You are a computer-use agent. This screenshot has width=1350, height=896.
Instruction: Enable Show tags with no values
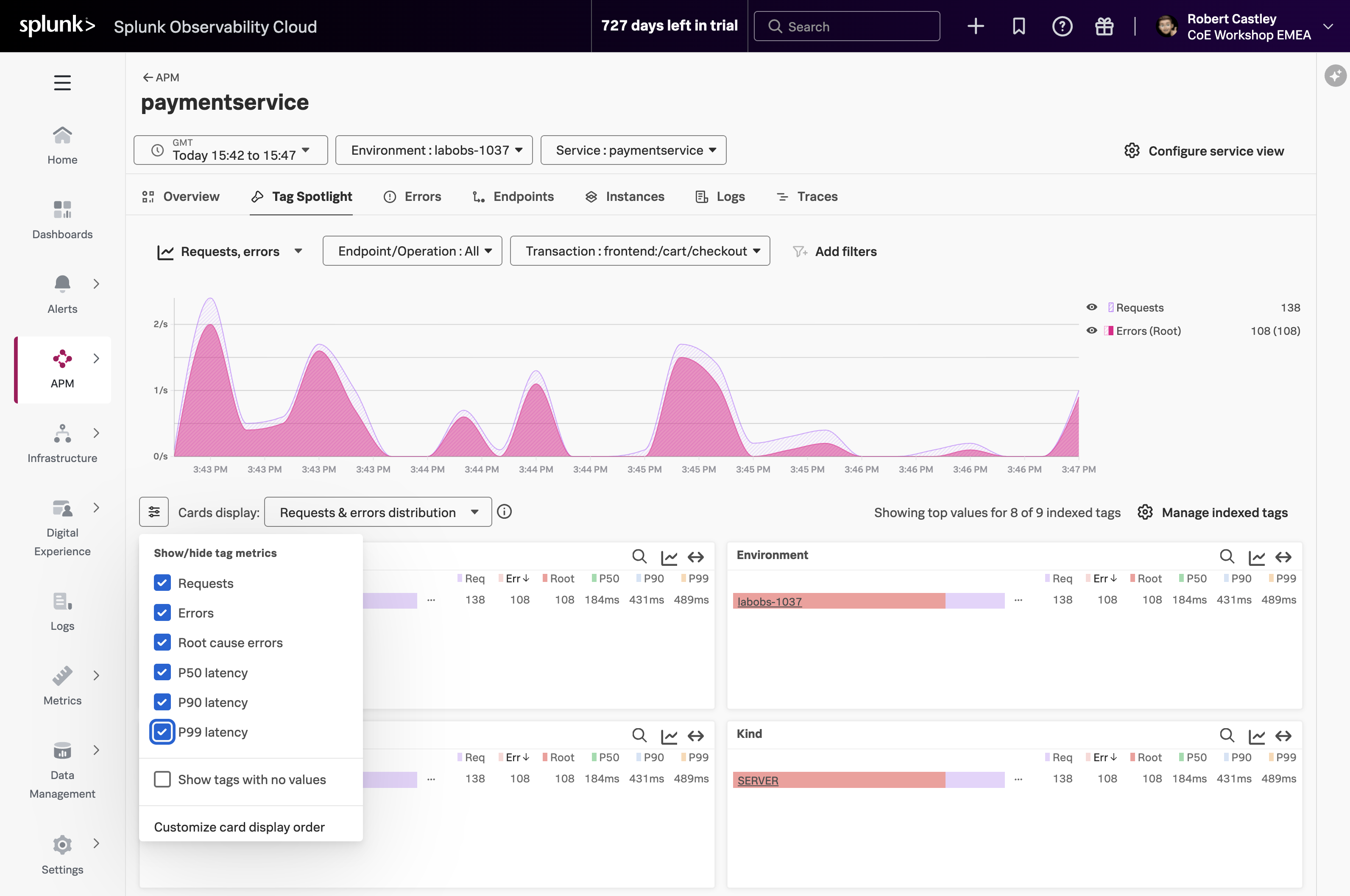click(x=162, y=779)
